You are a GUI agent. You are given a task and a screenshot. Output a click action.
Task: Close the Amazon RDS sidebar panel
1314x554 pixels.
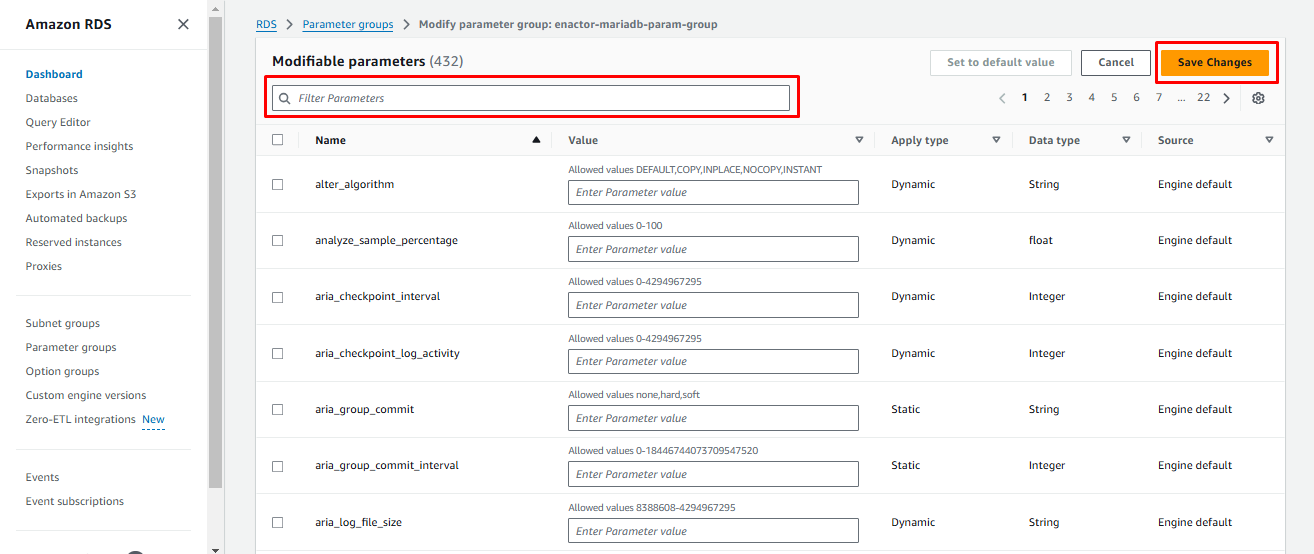tap(183, 24)
